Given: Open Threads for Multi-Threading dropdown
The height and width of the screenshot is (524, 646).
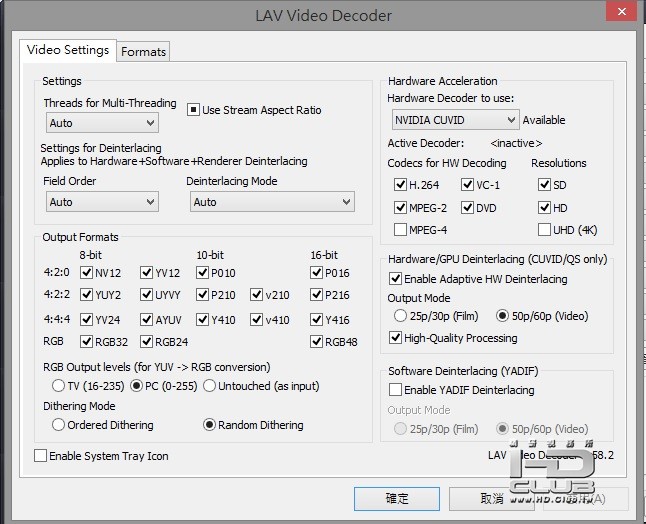Looking at the screenshot, I should (102, 123).
